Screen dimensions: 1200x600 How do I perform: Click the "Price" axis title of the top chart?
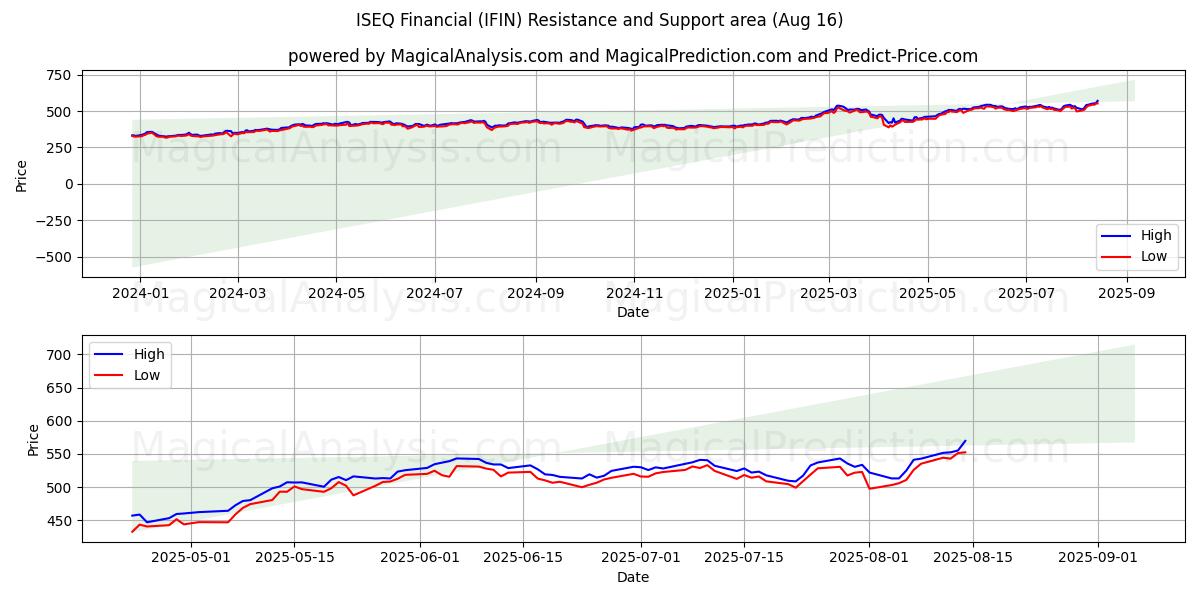[x=22, y=175]
